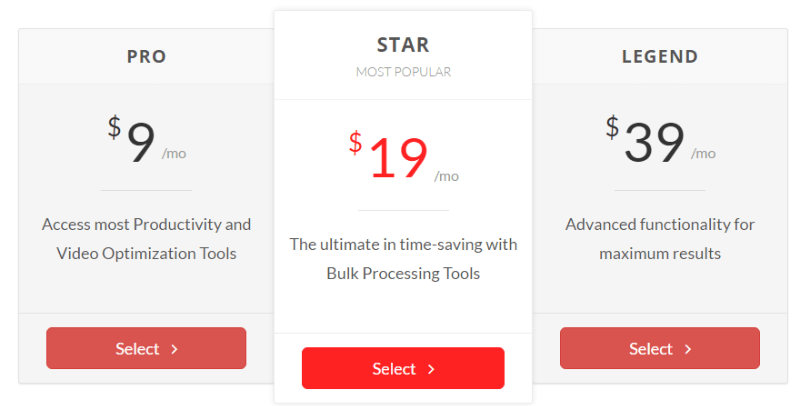800x406 pixels.
Task: Click the red dollar sign on STAR card
Action: [356, 142]
